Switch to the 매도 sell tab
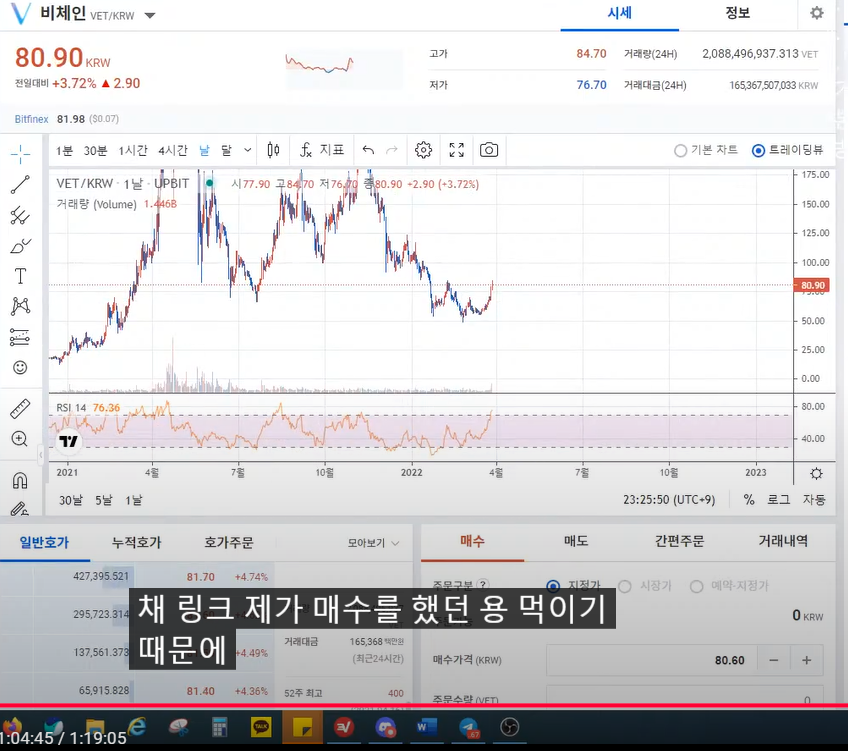The height and width of the screenshot is (751, 848). [575, 541]
